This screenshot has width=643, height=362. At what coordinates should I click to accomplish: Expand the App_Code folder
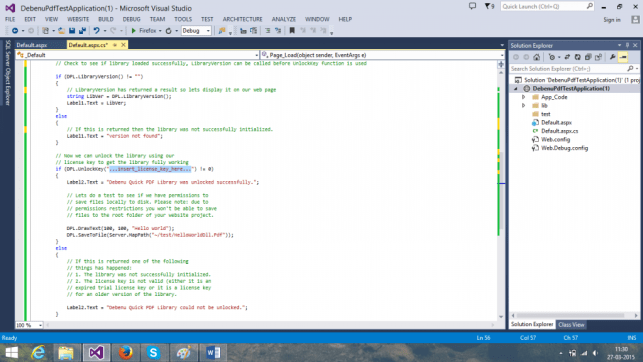524,97
